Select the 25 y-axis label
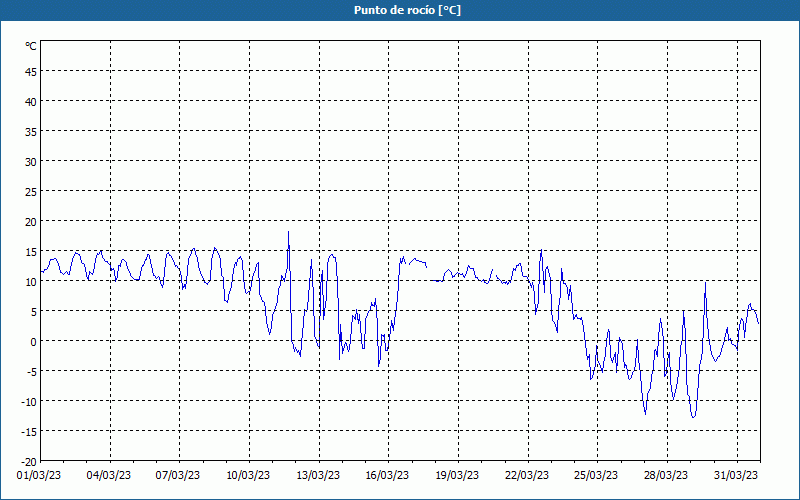 coord(31,191)
